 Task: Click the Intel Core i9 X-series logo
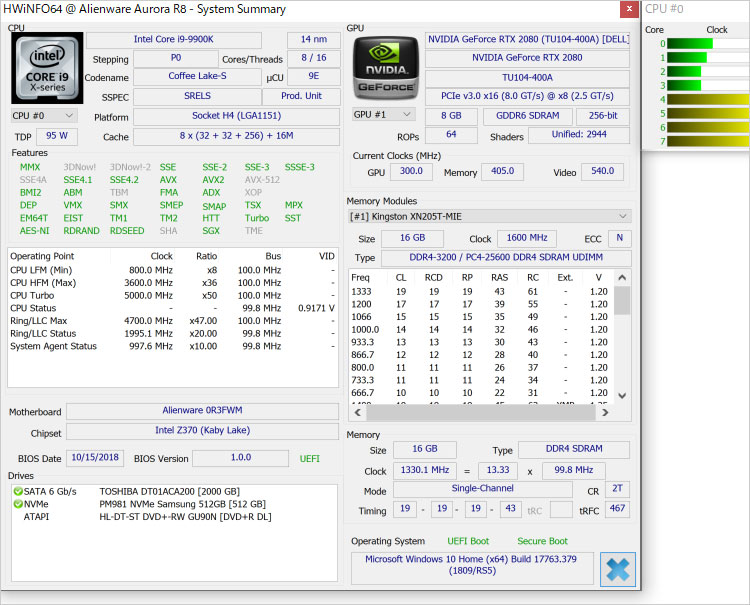pos(47,68)
